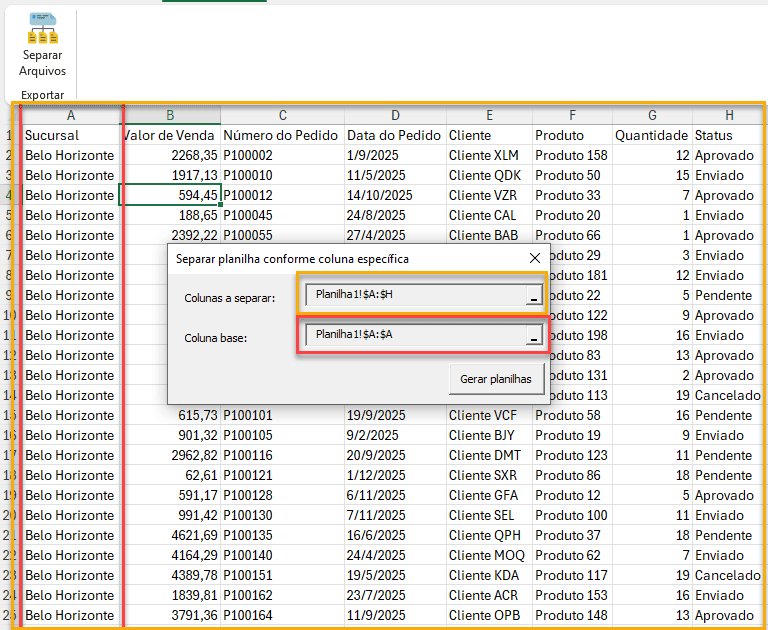Select column A header
Viewport: 768px width, 630px height.
[70, 115]
